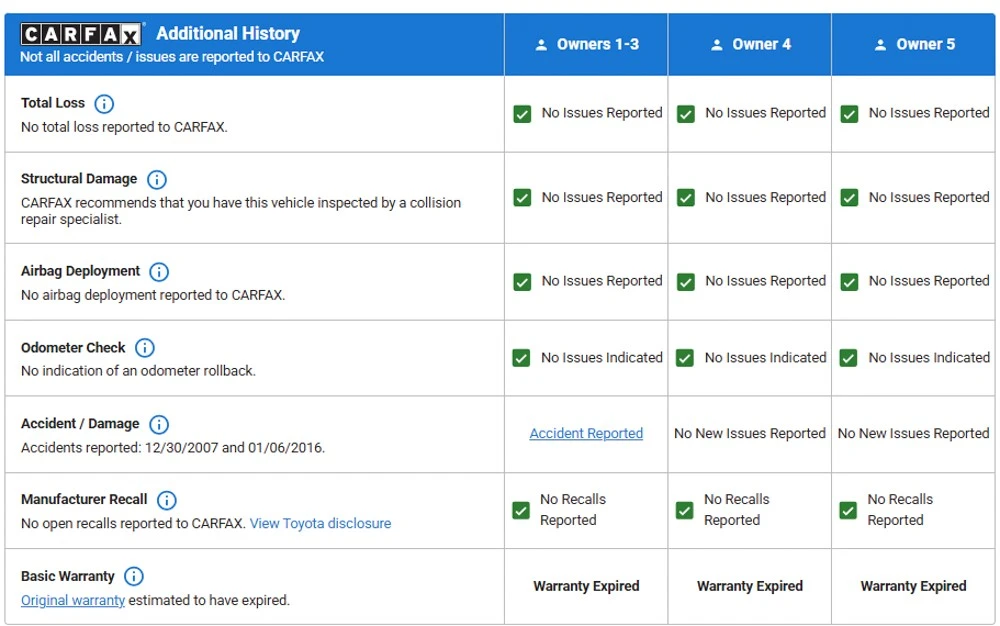Click the Odometer Check row title
Viewport: 1000px width, 626px height.
pyautogui.click(x=73, y=347)
